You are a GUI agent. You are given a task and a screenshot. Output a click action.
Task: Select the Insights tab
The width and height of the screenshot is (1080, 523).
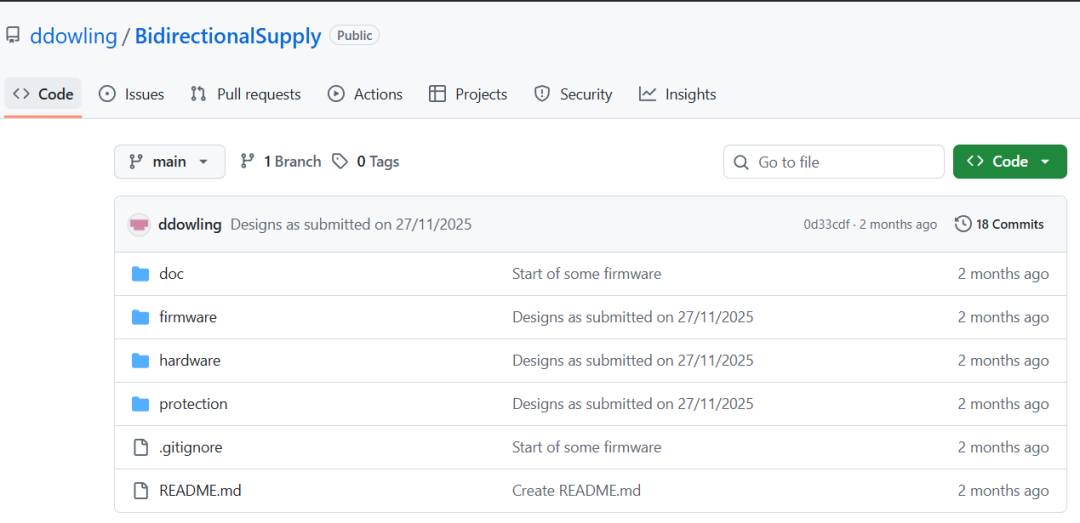click(x=678, y=94)
